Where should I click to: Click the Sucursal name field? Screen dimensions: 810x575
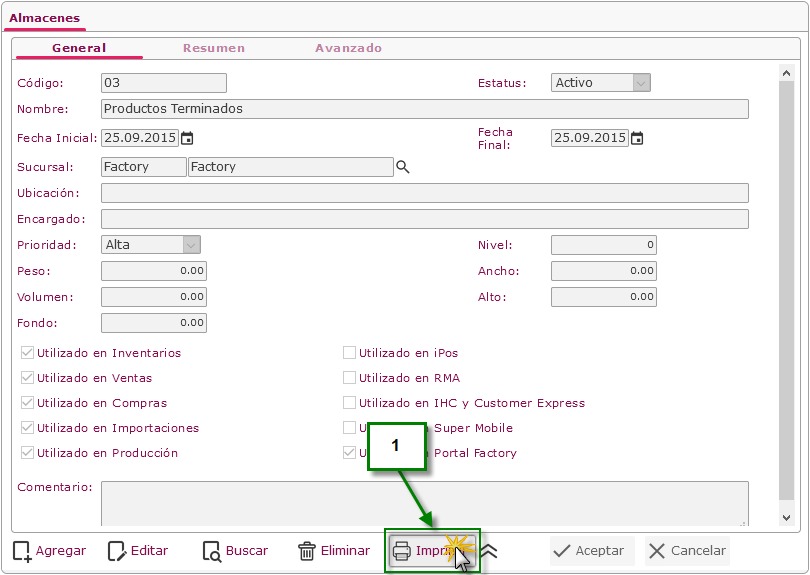click(x=291, y=167)
